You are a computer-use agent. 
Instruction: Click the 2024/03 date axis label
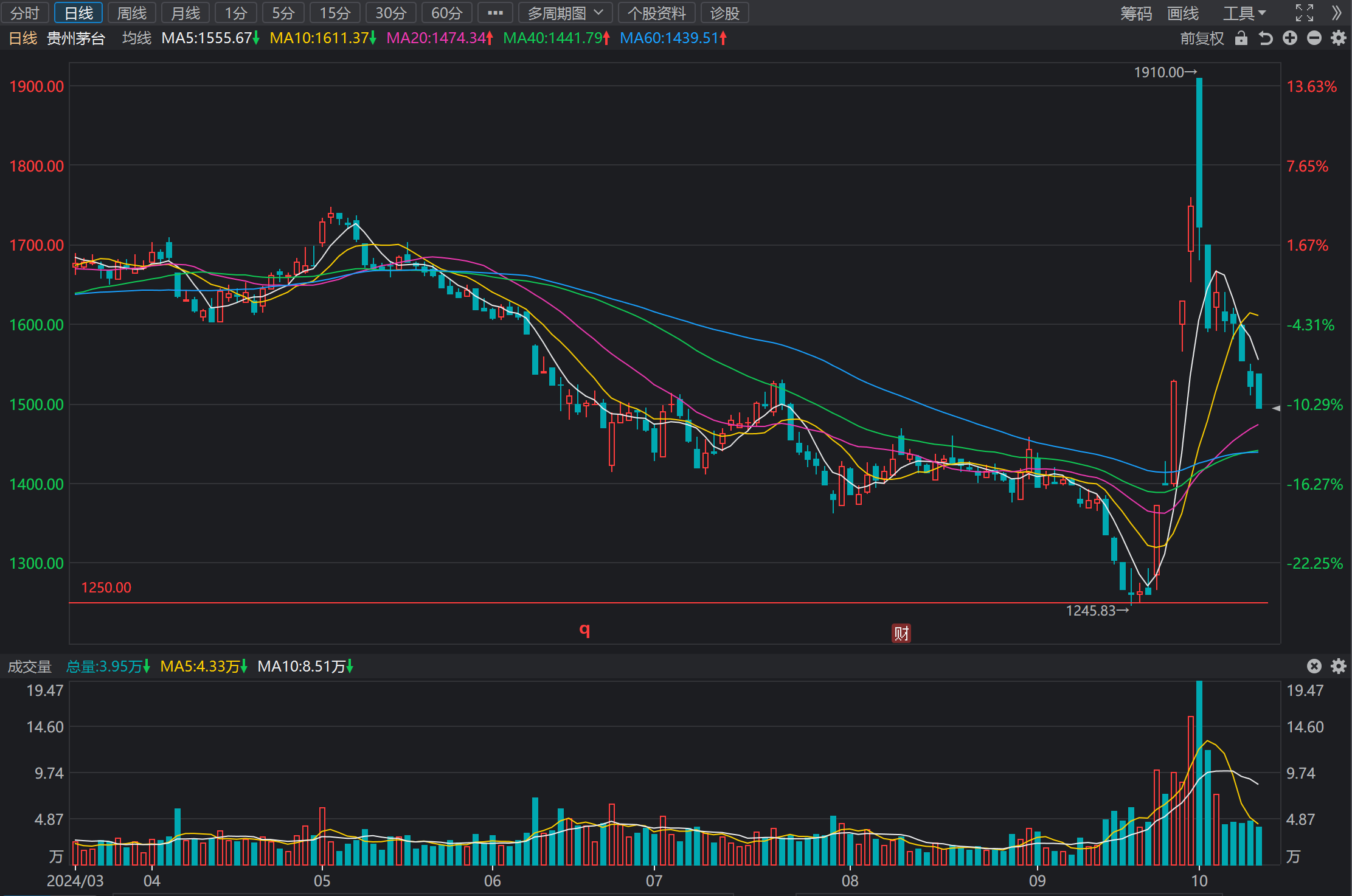(x=75, y=881)
